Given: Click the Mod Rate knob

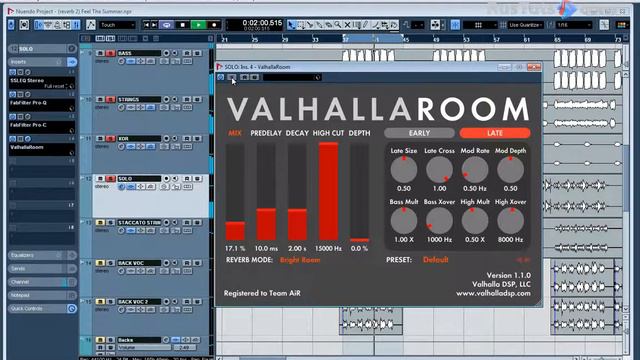Looking at the screenshot, I should coord(475,169).
